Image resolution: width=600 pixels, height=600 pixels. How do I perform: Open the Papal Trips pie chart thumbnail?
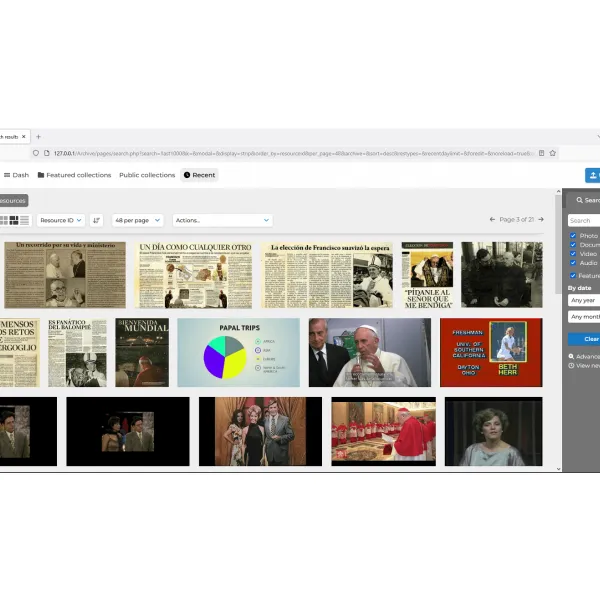[239, 352]
